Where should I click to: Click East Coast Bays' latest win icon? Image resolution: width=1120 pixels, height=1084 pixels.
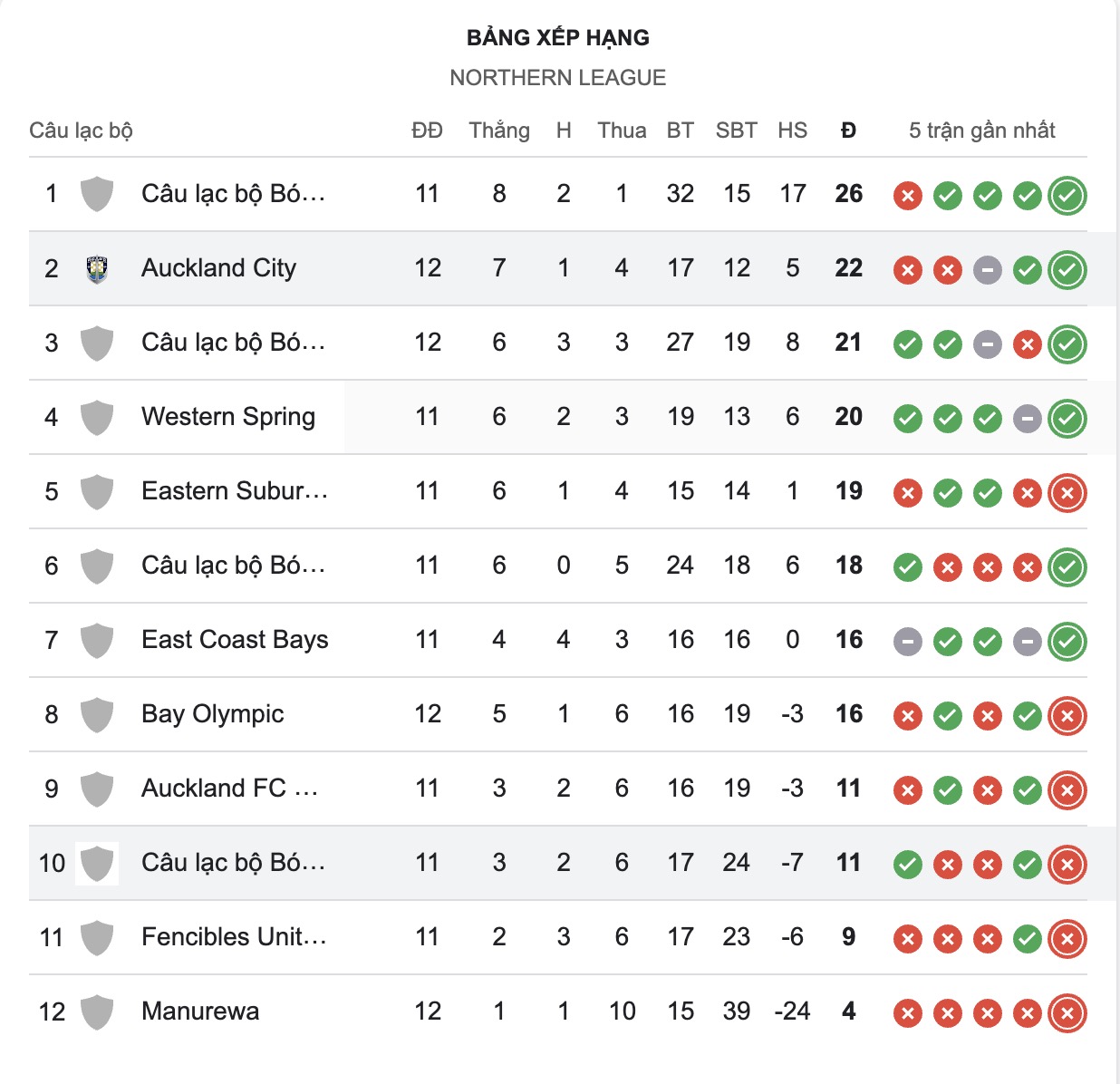[1067, 642]
